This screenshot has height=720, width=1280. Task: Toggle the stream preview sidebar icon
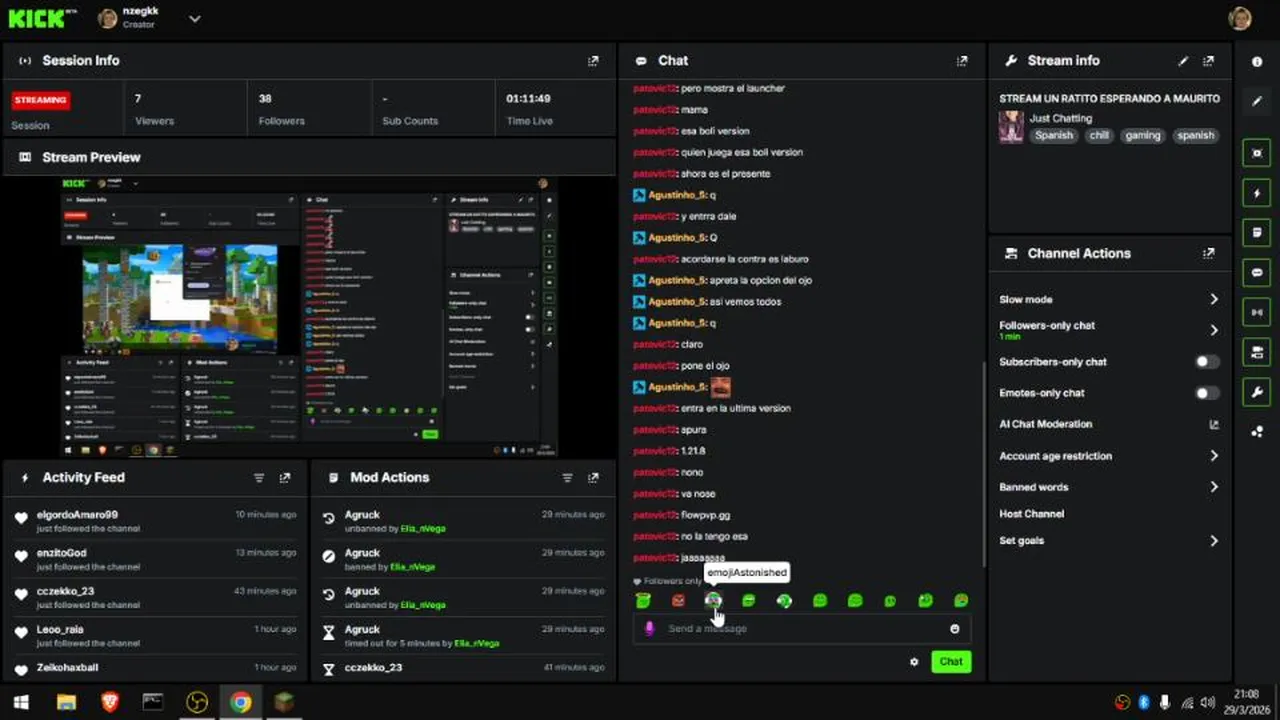coord(1257,152)
